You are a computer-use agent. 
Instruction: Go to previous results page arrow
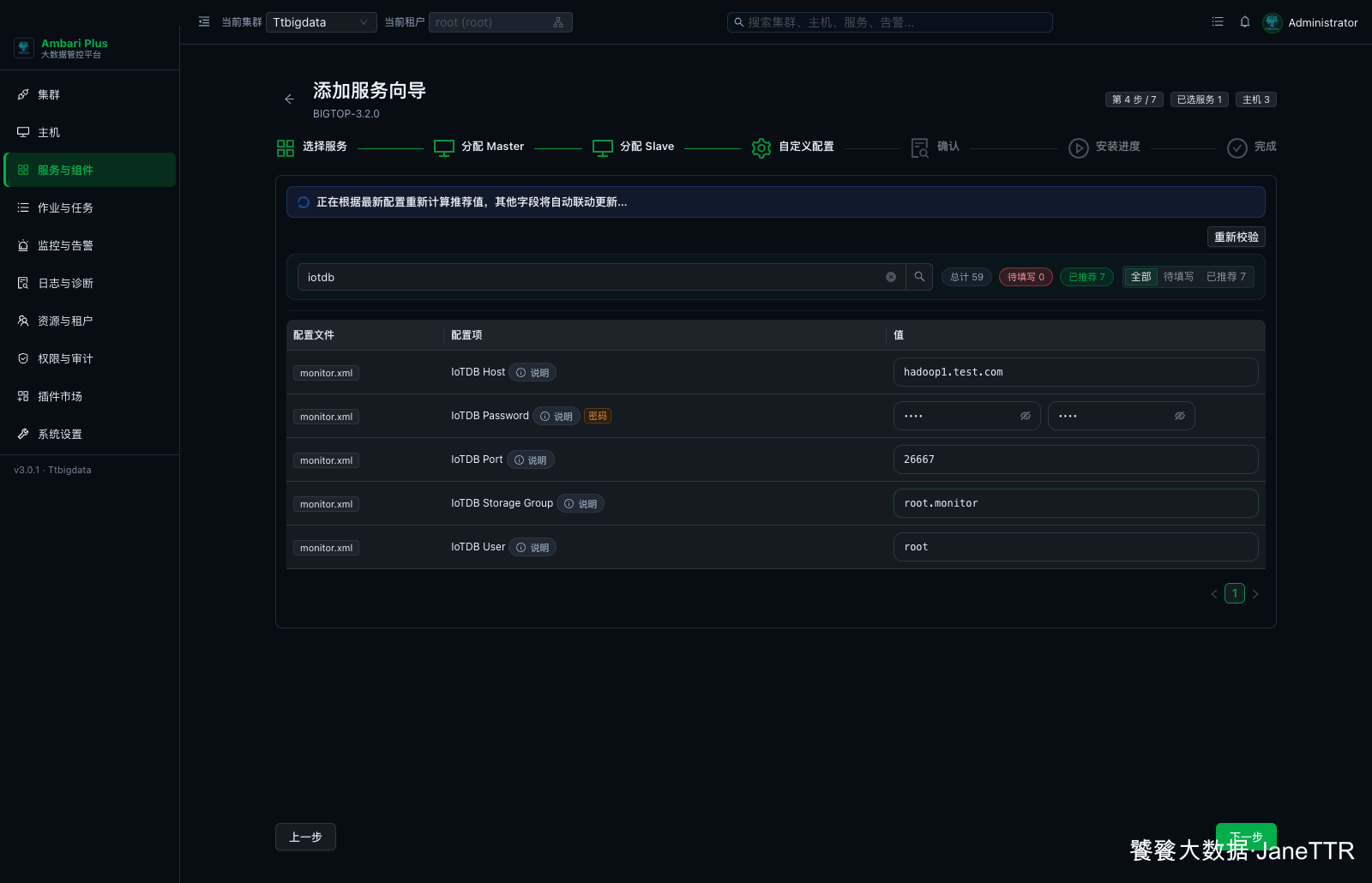point(1214,594)
